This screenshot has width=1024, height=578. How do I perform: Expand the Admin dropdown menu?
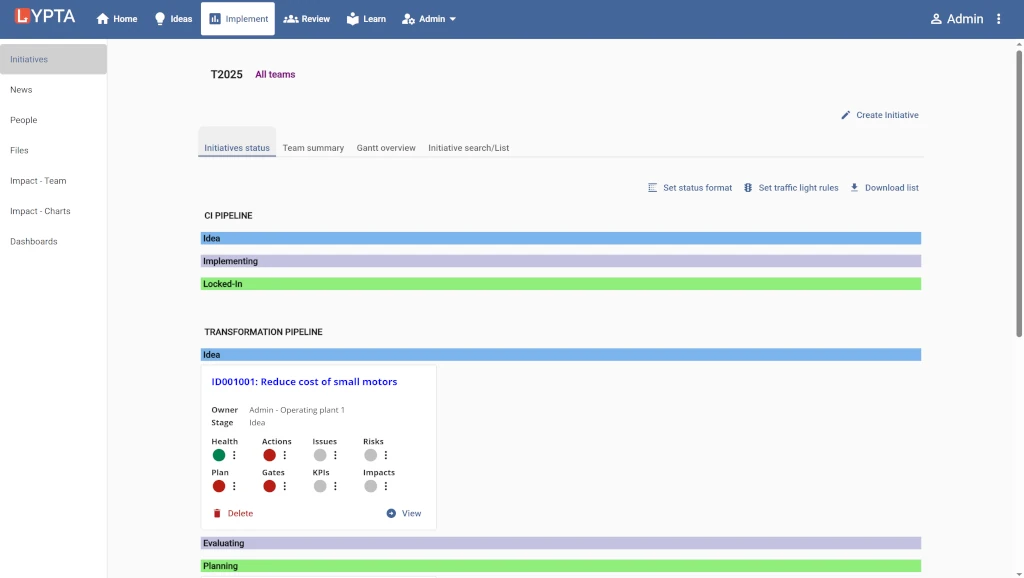point(428,19)
